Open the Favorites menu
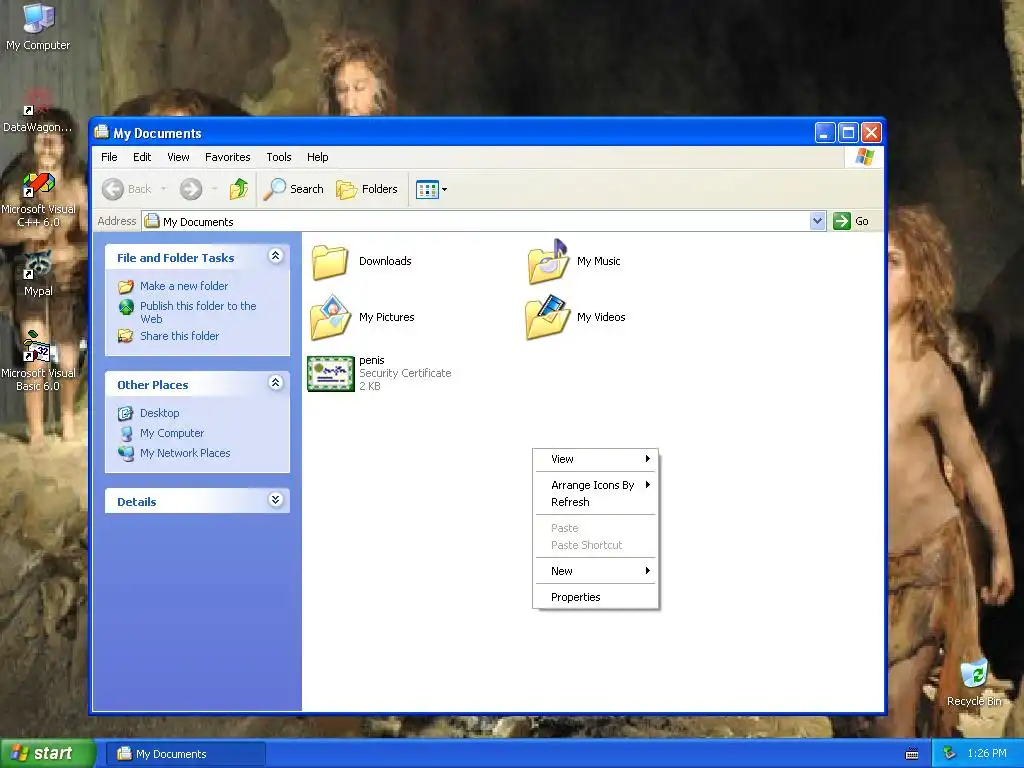This screenshot has height=768, width=1024. 227,157
